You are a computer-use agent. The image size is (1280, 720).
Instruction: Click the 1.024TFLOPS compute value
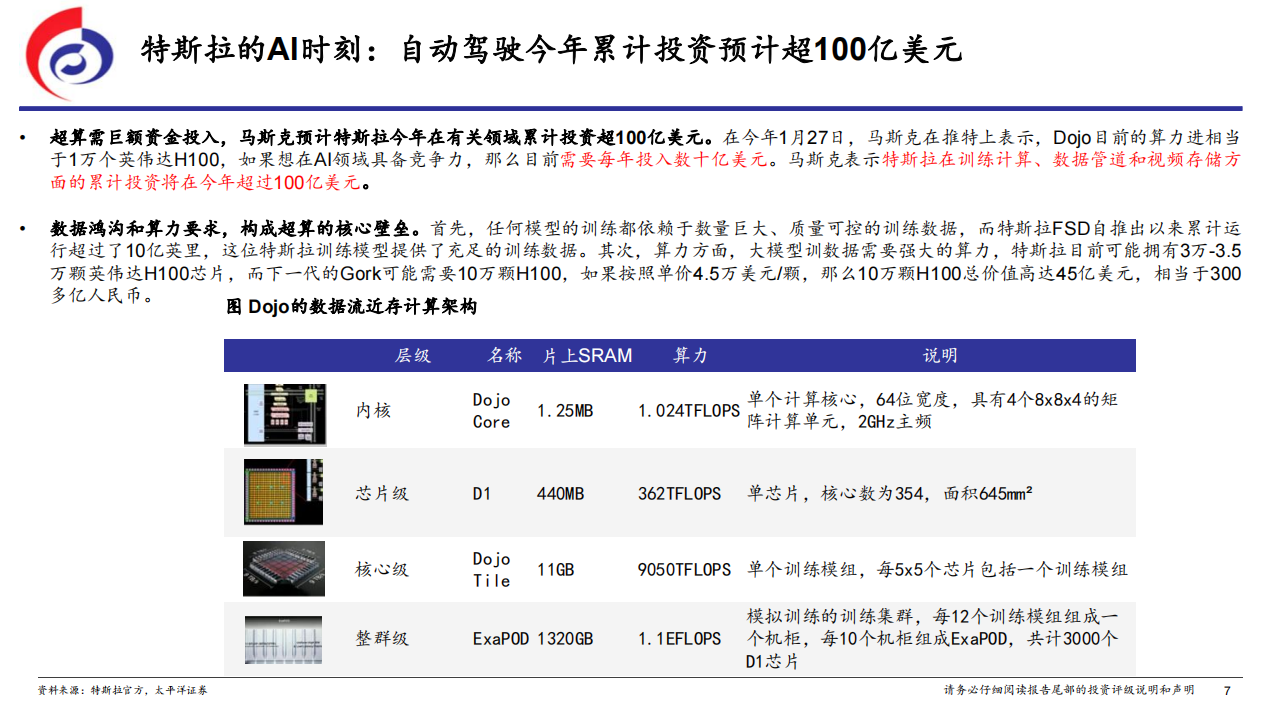689,410
